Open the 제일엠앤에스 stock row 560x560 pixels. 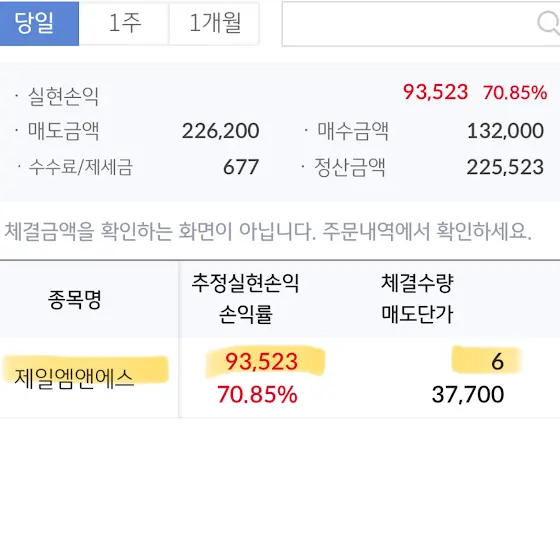point(280,378)
